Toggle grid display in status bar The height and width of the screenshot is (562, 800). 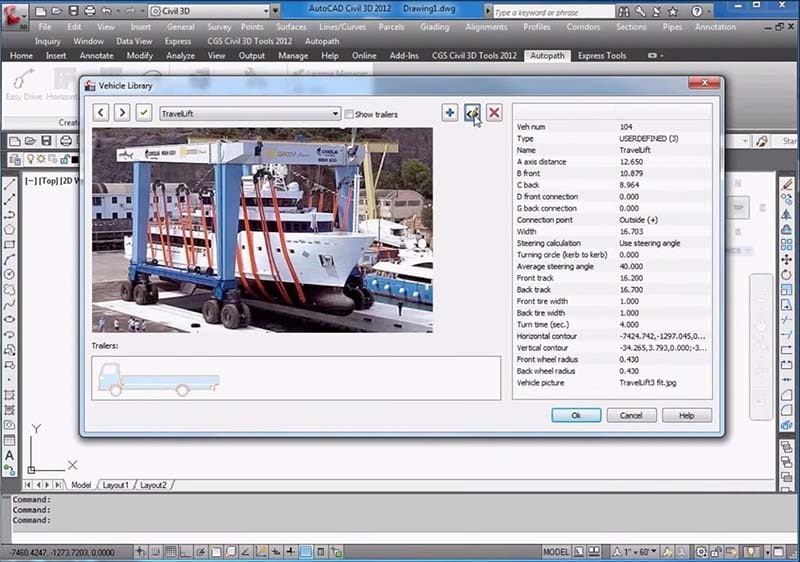coord(170,552)
